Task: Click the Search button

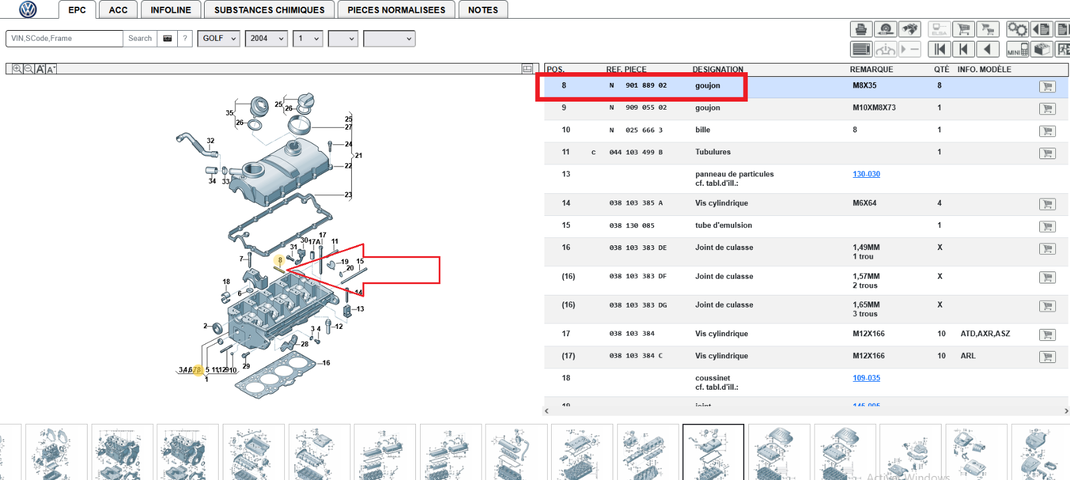Action: pos(140,38)
